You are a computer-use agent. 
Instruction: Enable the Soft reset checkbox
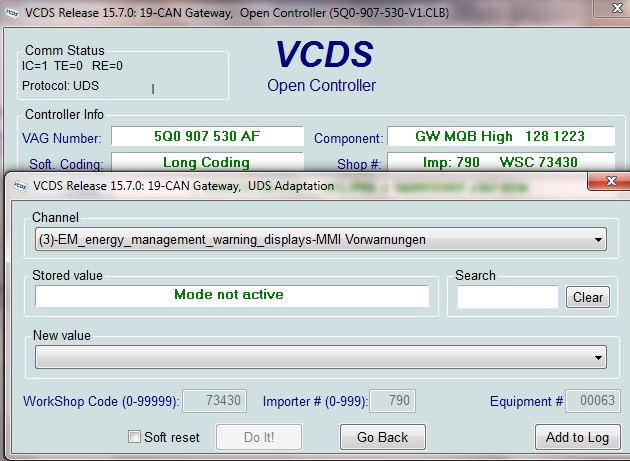134,436
